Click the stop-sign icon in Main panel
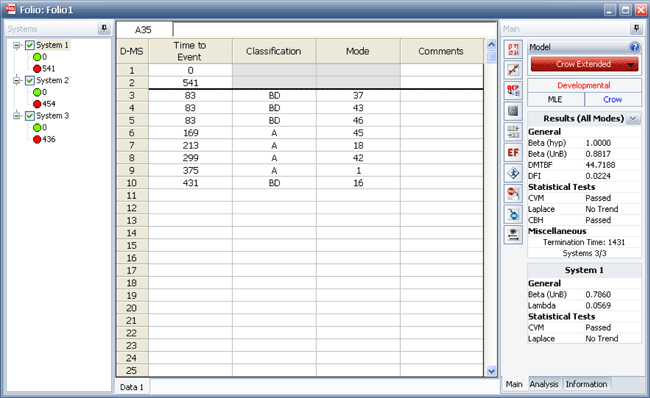Image resolution: width=650 pixels, height=398 pixels. (513, 194)
